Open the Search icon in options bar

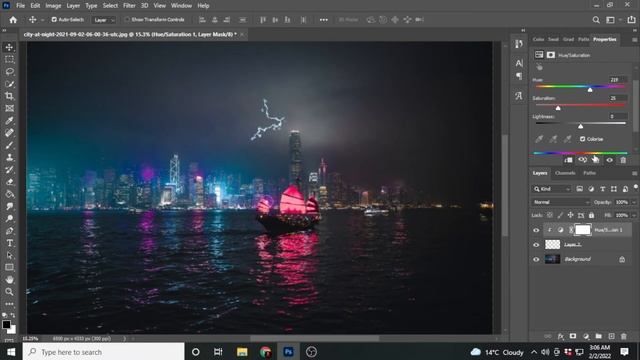(x=596, y=20)
